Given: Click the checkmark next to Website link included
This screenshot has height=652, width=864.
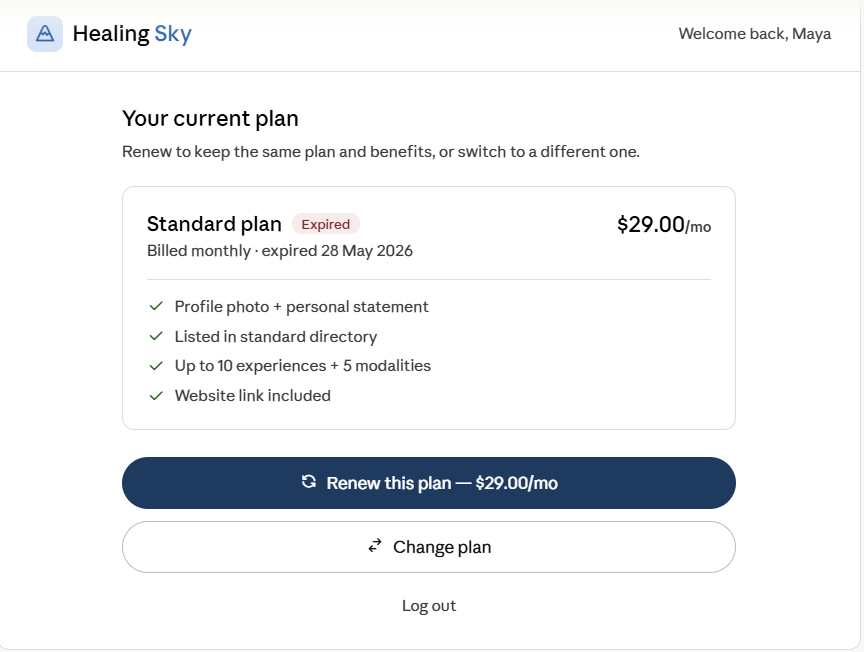Looking at the screenshot, I should [156, 396].
